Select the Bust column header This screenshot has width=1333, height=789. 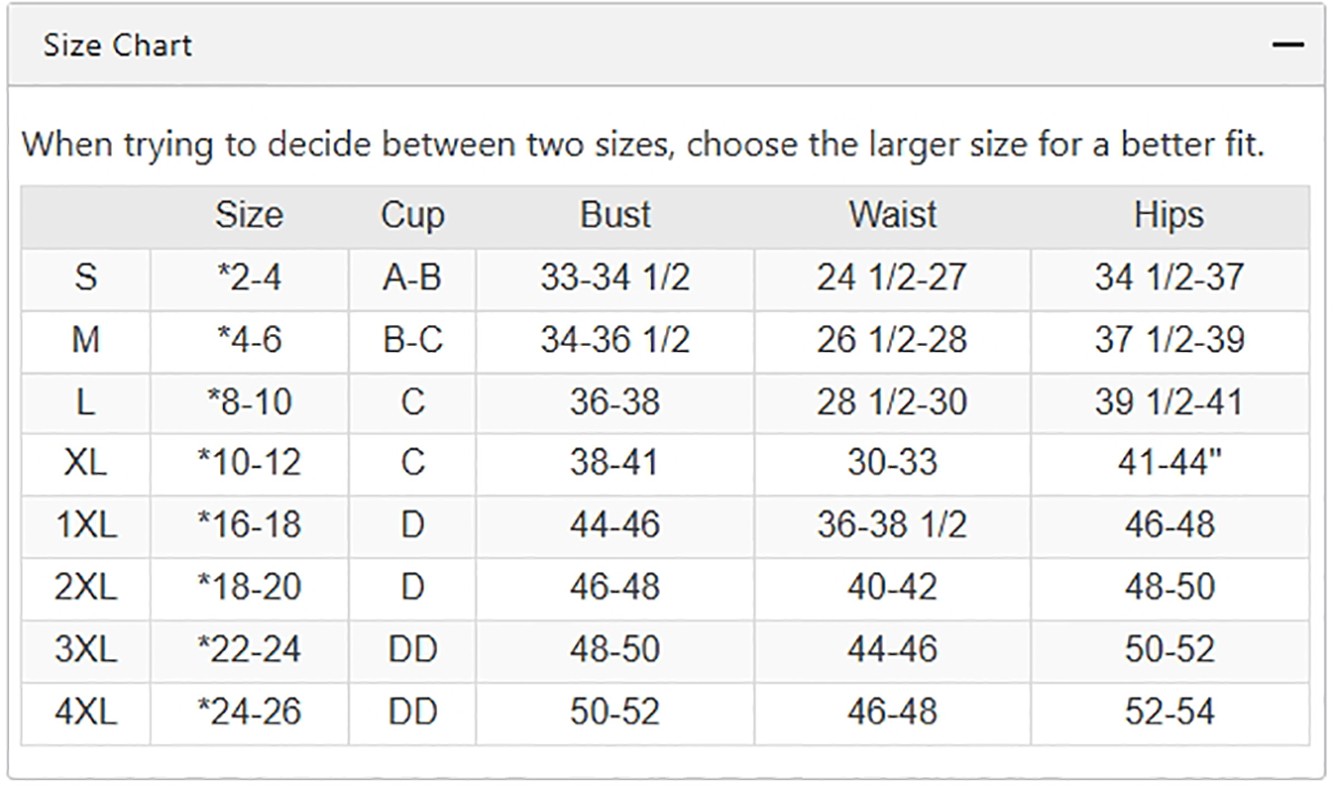615,215
